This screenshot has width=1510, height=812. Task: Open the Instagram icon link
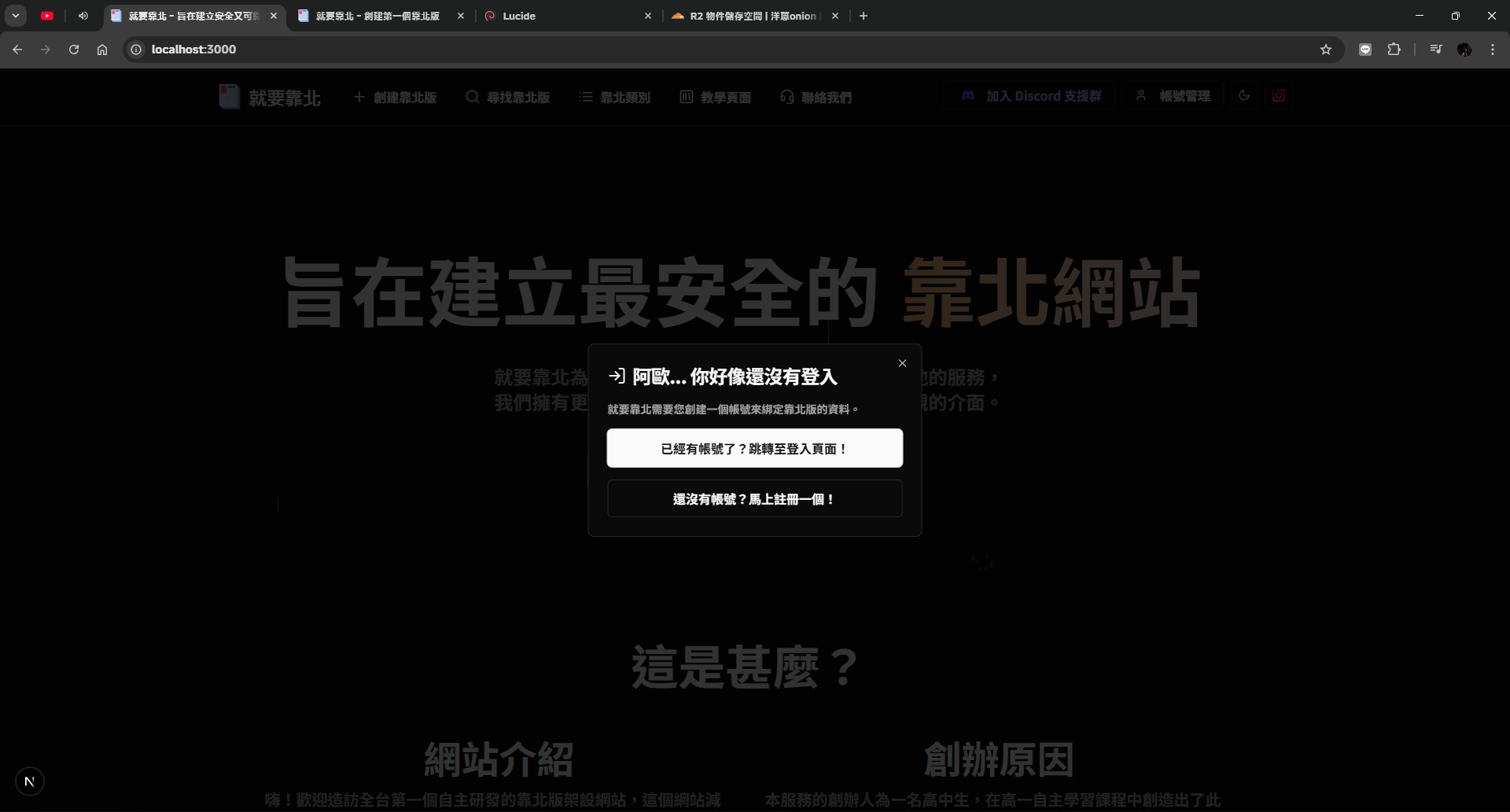click(1279, 96)
